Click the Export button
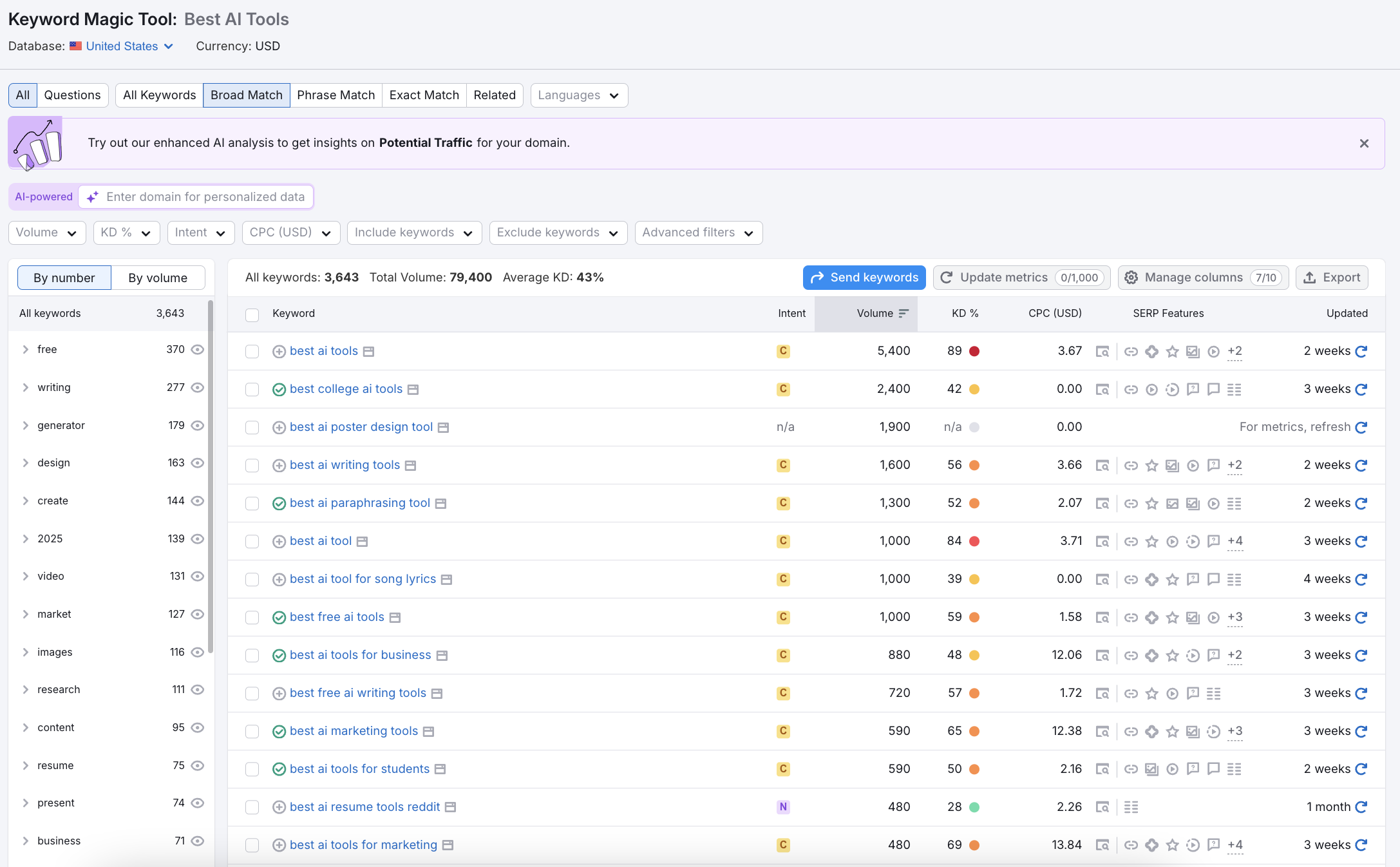The height and width of the screenshot is (867, 1400). coord(1332,278)
